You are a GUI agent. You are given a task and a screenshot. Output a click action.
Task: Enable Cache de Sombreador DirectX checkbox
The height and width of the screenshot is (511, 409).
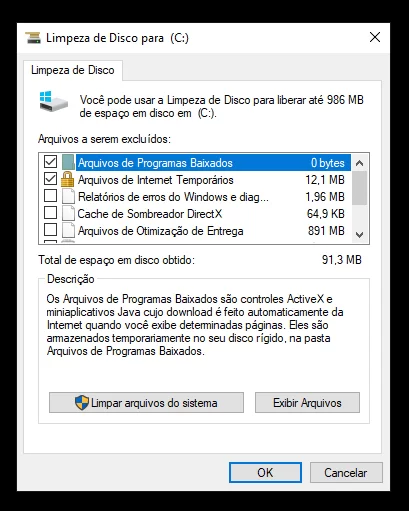tap(50, 212)
